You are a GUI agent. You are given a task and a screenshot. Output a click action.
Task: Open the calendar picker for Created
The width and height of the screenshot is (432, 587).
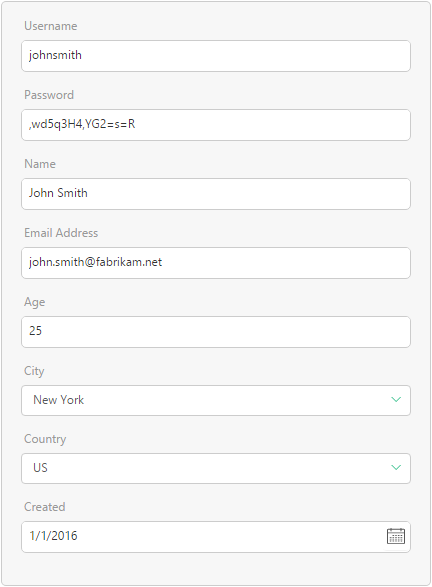point(396,536)
